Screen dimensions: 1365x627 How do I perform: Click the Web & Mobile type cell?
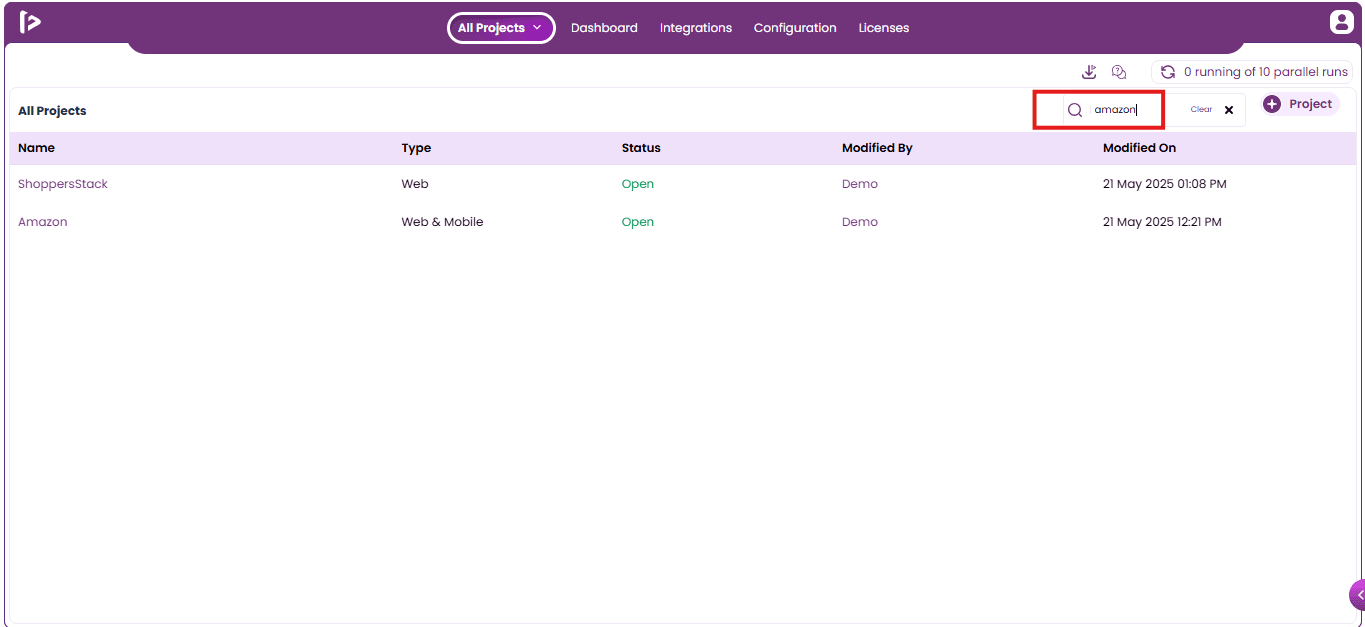(442, 222)
